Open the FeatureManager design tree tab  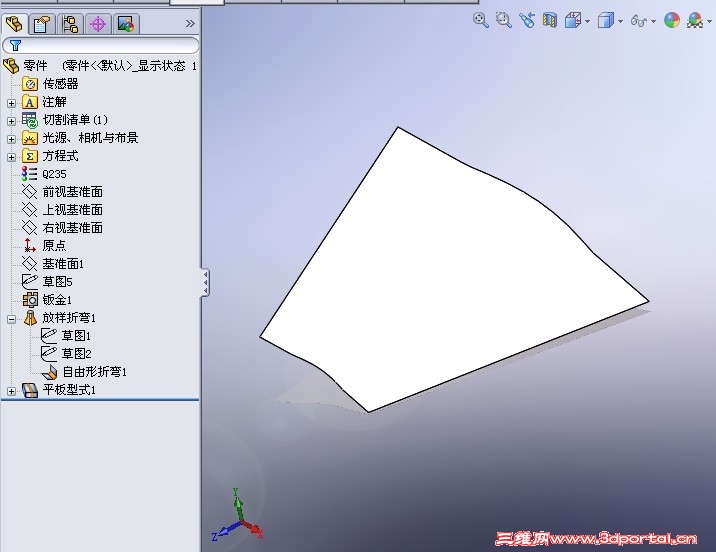14,24
